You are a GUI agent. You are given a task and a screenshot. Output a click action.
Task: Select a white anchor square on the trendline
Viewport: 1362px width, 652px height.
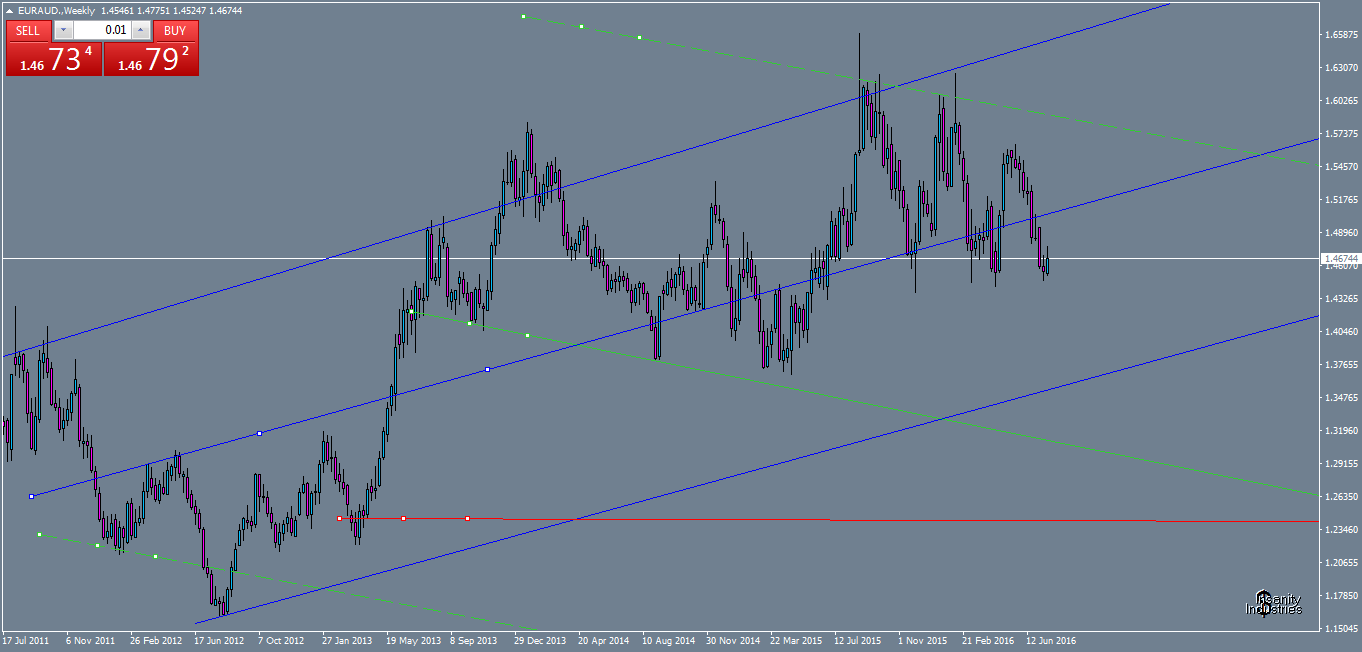pyautogui.click(x=258, y=433)
